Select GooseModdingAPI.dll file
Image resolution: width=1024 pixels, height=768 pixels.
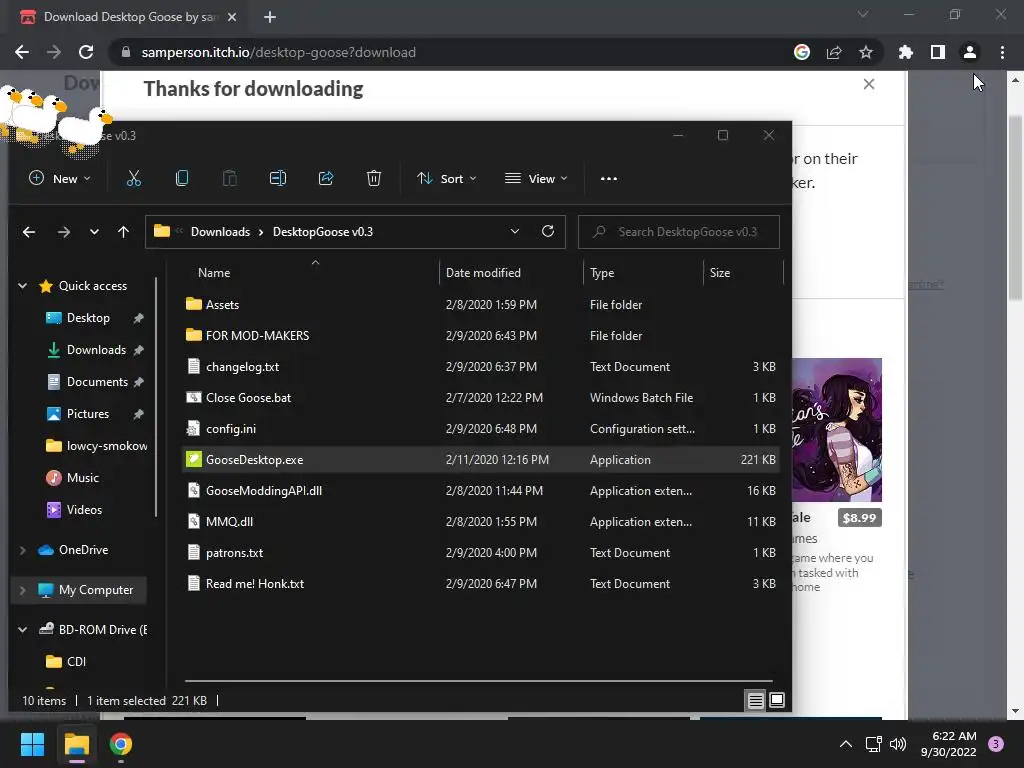click(481, 491)
